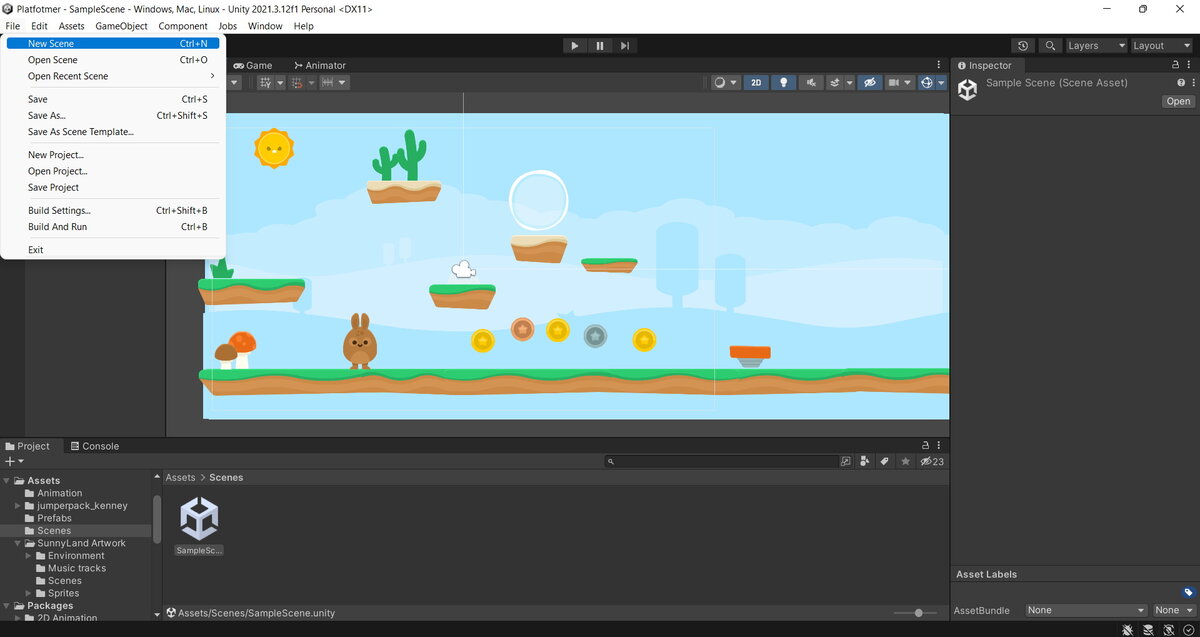Click the increment snap ruler icon
1200x637 pixels.
[327, 83]
